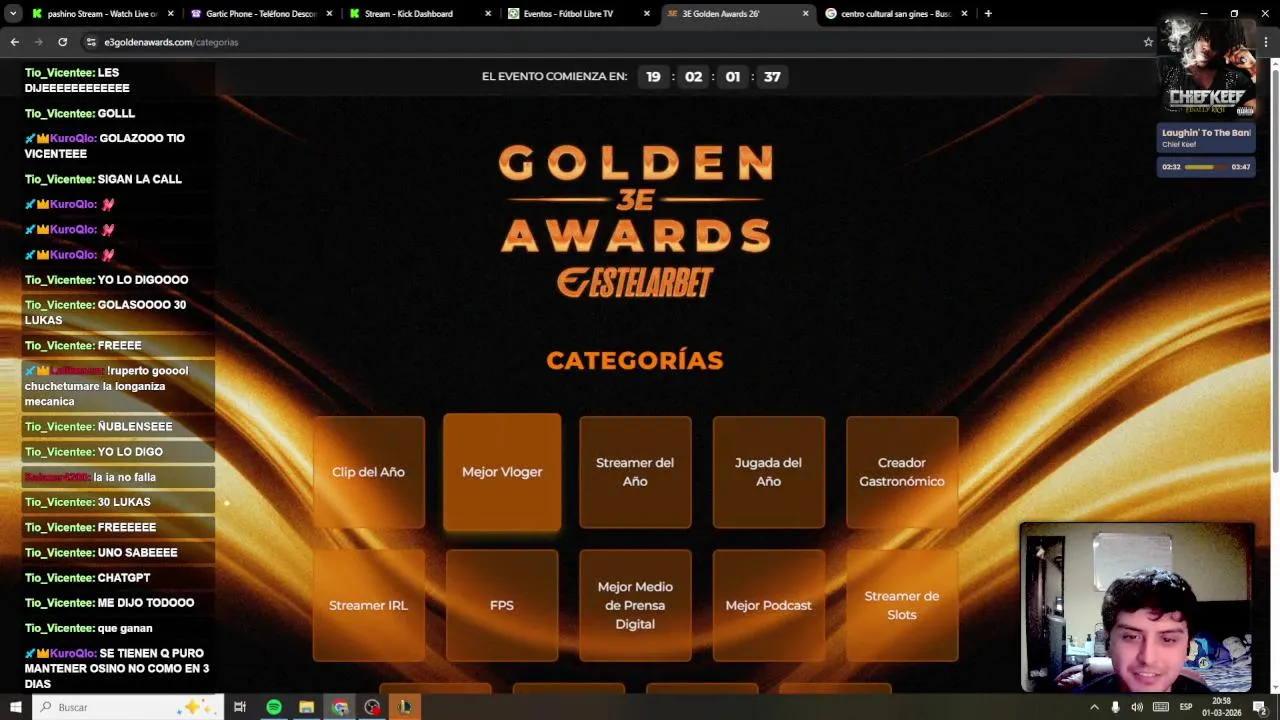Show hidden system tray icons
The image size is (1280, 720).
tap(1094, 707)
